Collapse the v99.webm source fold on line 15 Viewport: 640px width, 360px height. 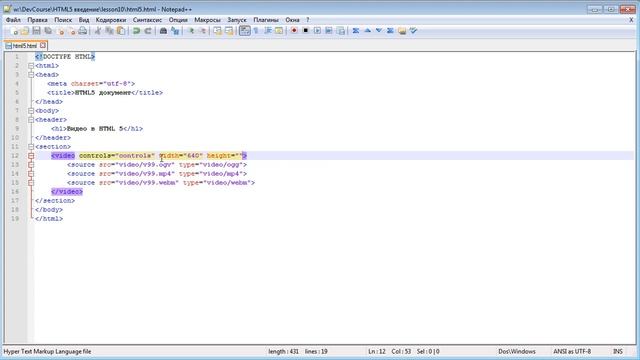31,183
